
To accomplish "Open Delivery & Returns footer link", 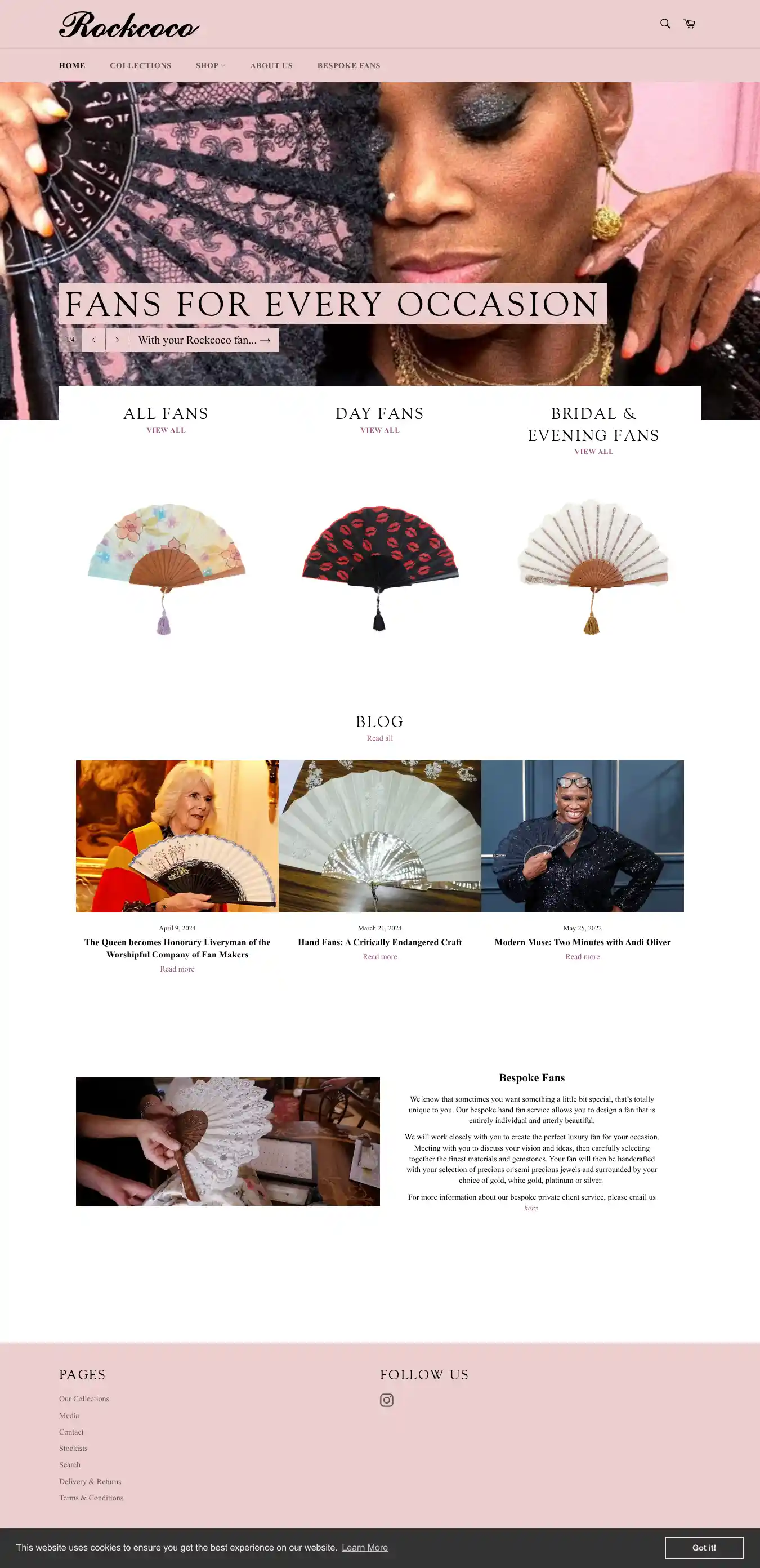I will pos(90,1482).
